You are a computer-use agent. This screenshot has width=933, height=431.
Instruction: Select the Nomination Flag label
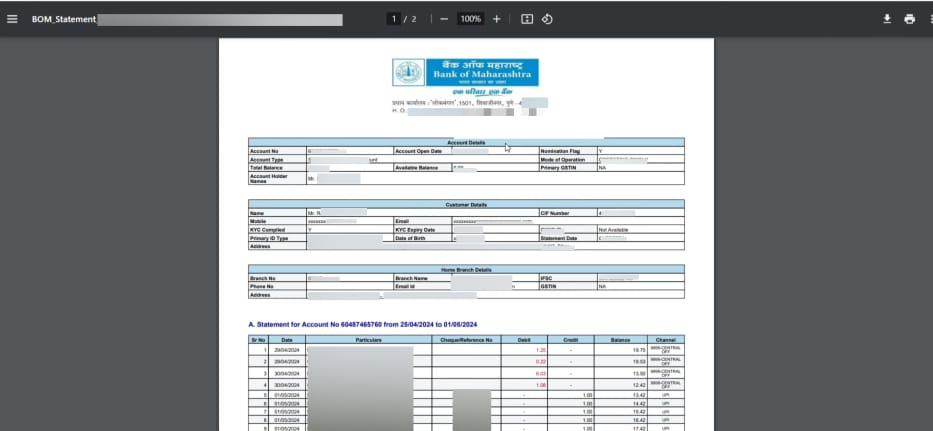(x=560, y=151)
